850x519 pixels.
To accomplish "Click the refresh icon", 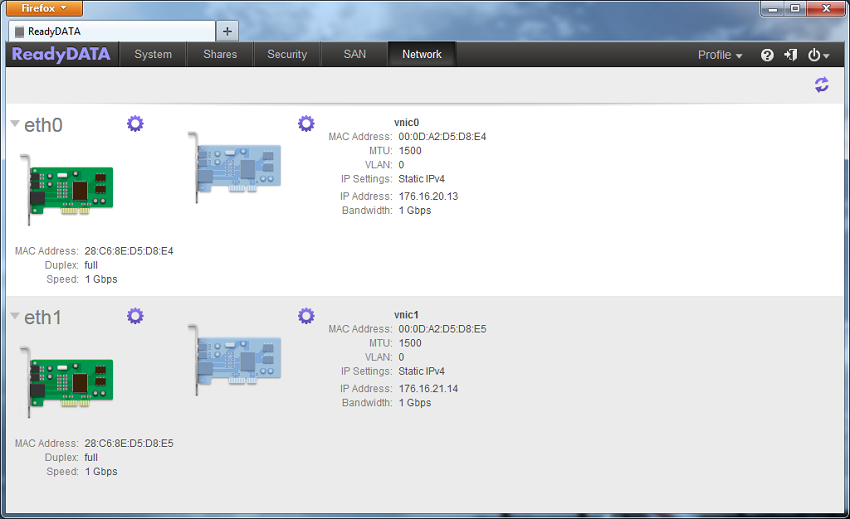I will [821, 85].
